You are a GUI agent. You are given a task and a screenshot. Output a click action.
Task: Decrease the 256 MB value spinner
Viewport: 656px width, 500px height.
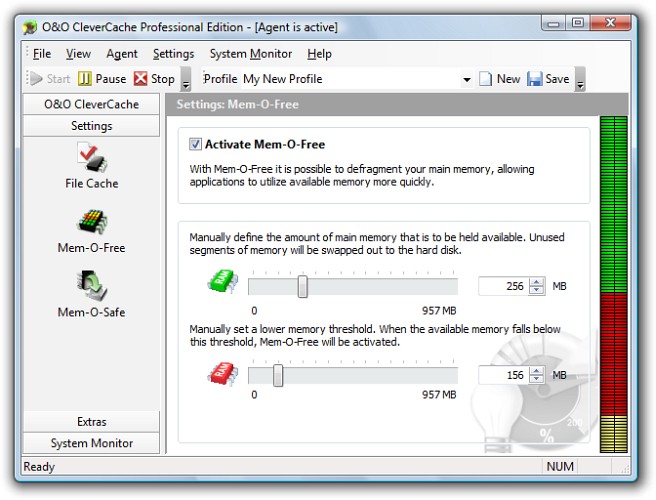(536, 291)
